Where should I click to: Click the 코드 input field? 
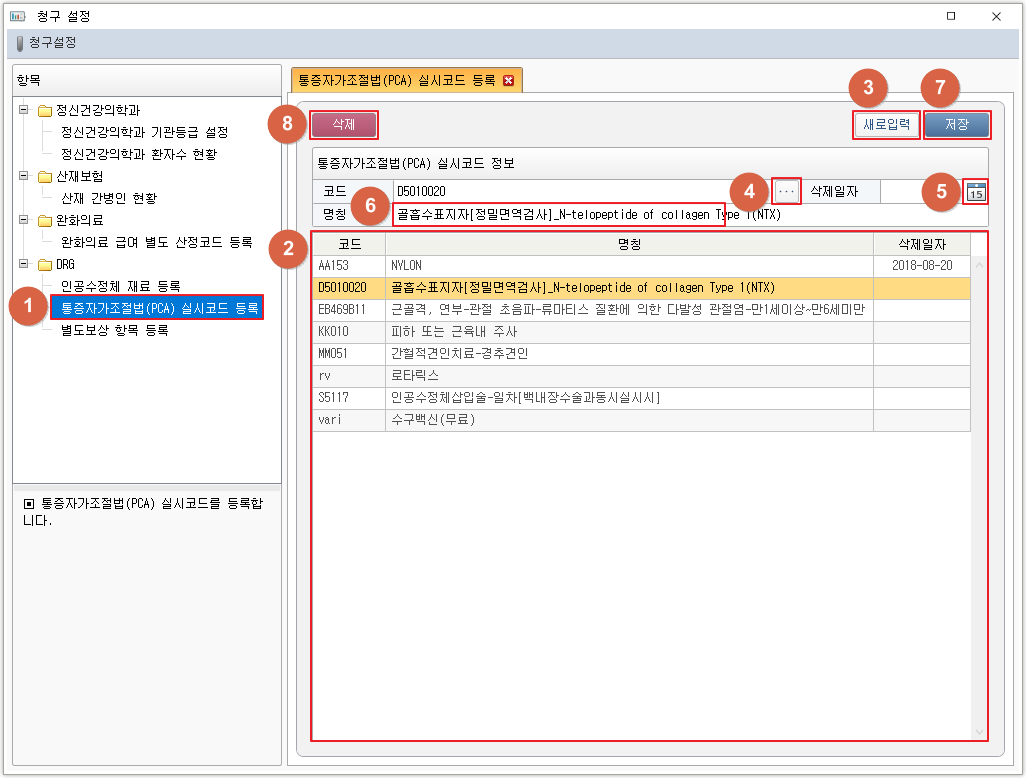coord(580,191)
